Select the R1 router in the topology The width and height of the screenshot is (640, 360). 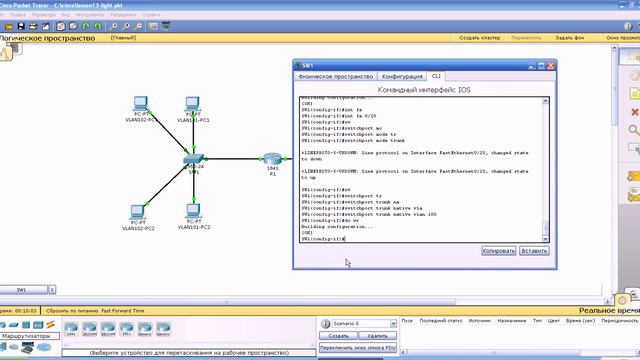coord(273,159)
